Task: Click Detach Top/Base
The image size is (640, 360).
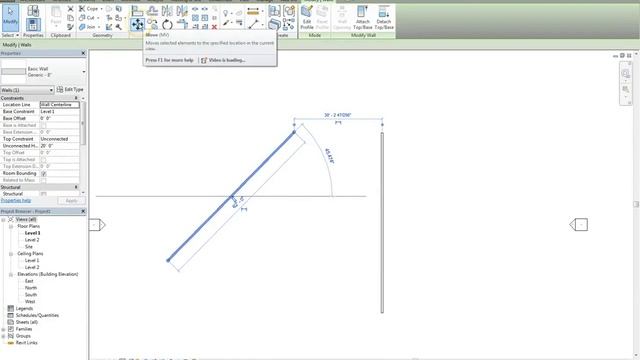Action: coord(384,18)
